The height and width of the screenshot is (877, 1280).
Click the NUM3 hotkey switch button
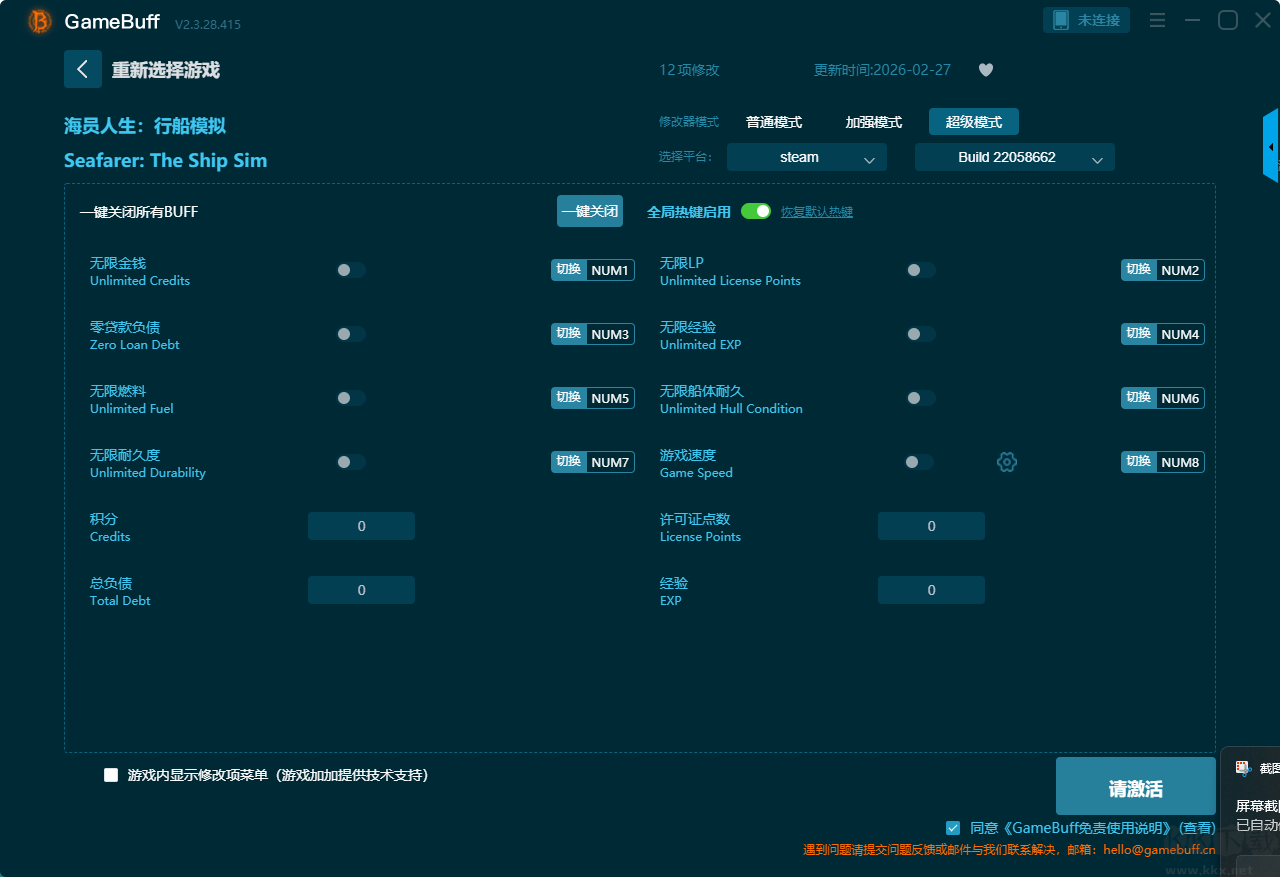click(593, 334)
